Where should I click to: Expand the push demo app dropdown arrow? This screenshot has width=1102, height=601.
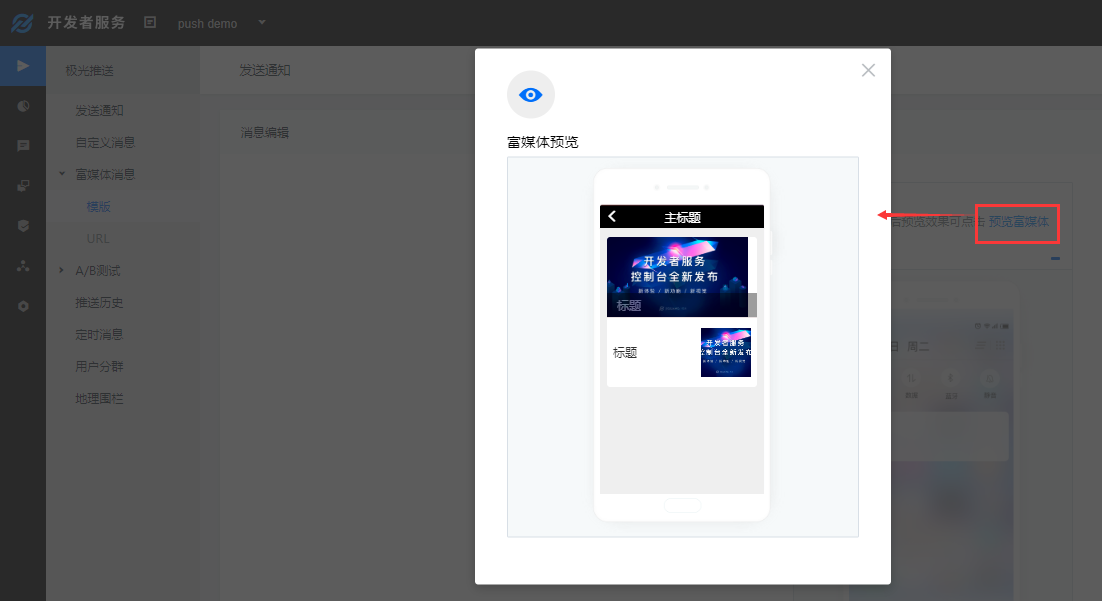tap(262, 22)
